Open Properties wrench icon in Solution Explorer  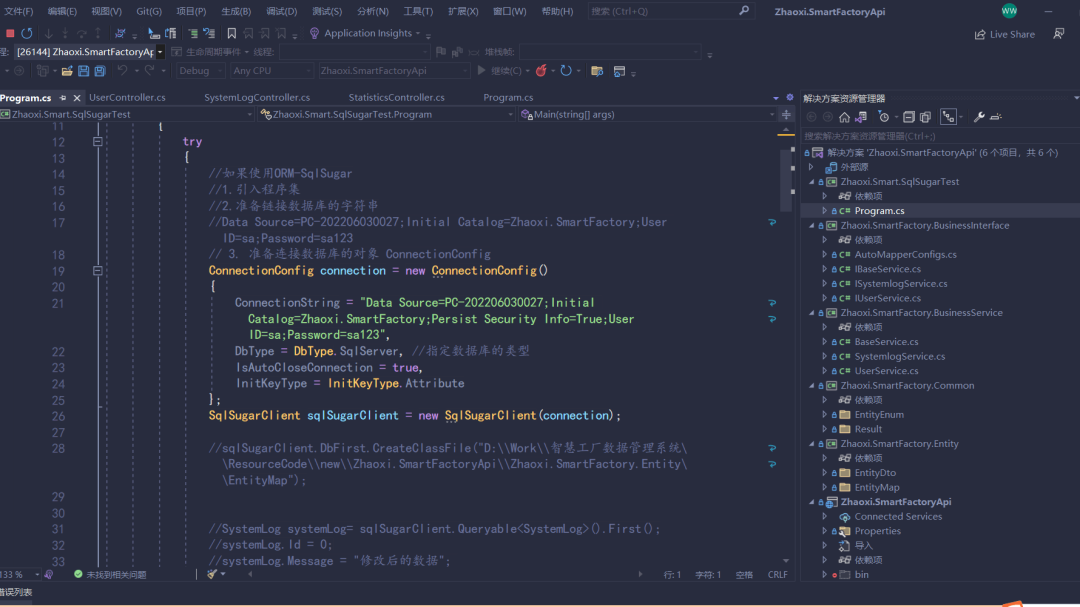click(979, 117)
